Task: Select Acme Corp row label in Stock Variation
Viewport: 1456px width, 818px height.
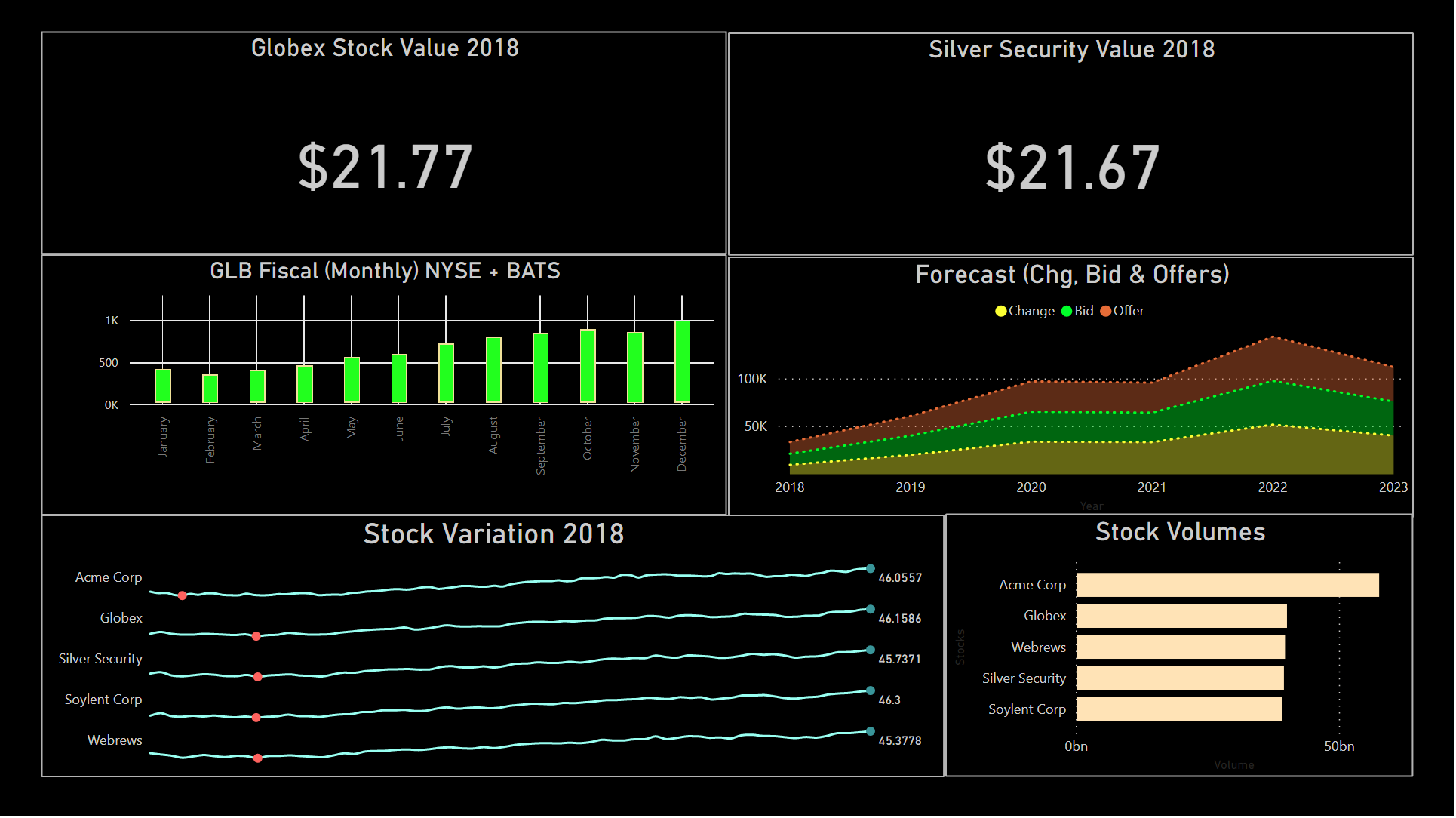Action: click(x=109, y=577)
